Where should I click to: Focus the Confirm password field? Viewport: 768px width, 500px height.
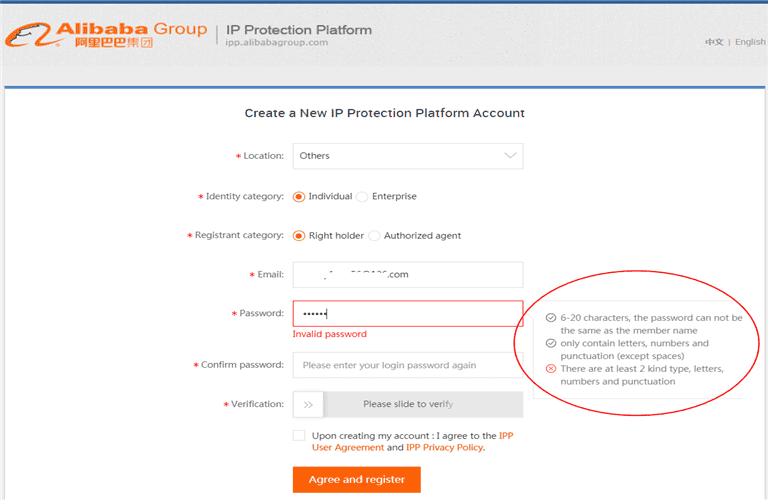[407, 365]
